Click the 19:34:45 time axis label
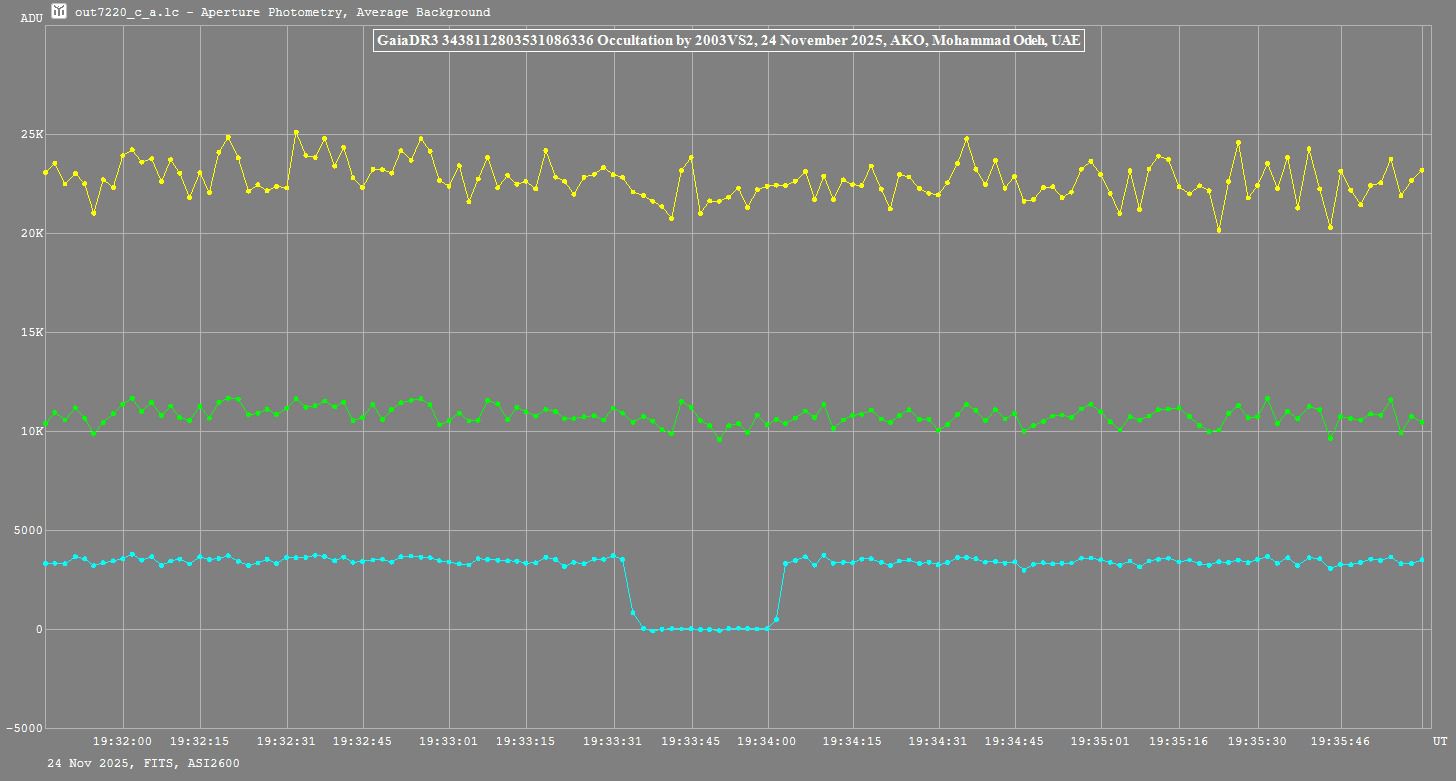 [1014, 742]
